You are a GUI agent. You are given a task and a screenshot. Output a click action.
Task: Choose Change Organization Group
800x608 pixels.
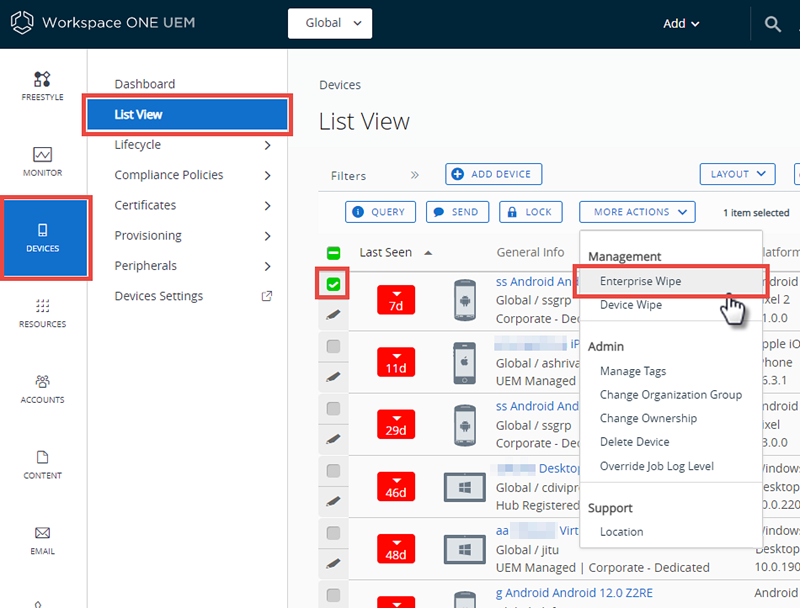click(671, 395)
